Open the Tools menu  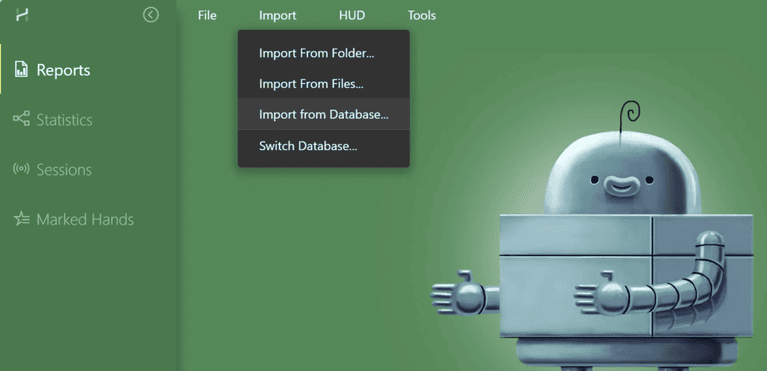point(422,16)
